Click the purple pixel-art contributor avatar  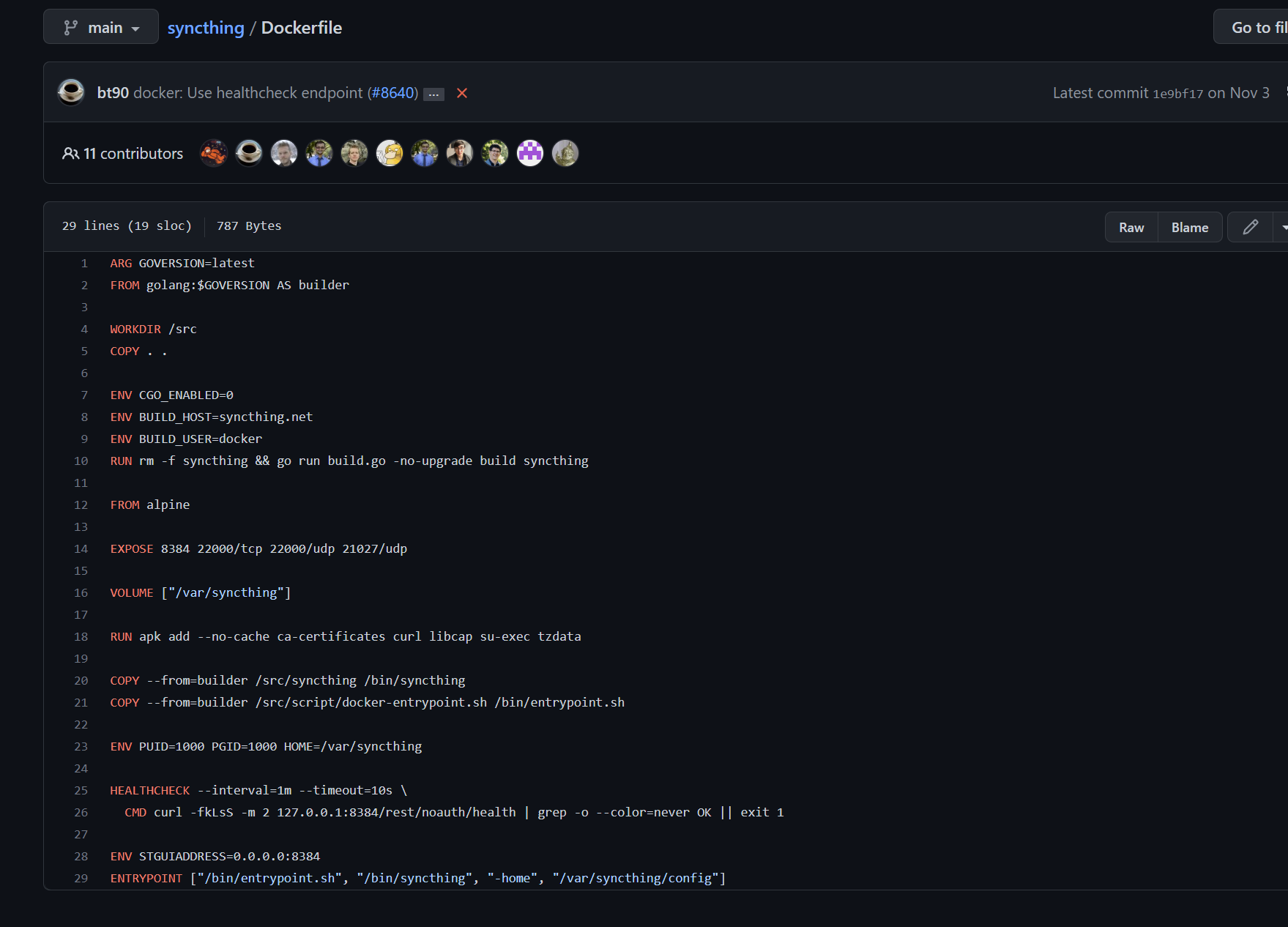tap(529, 153)
